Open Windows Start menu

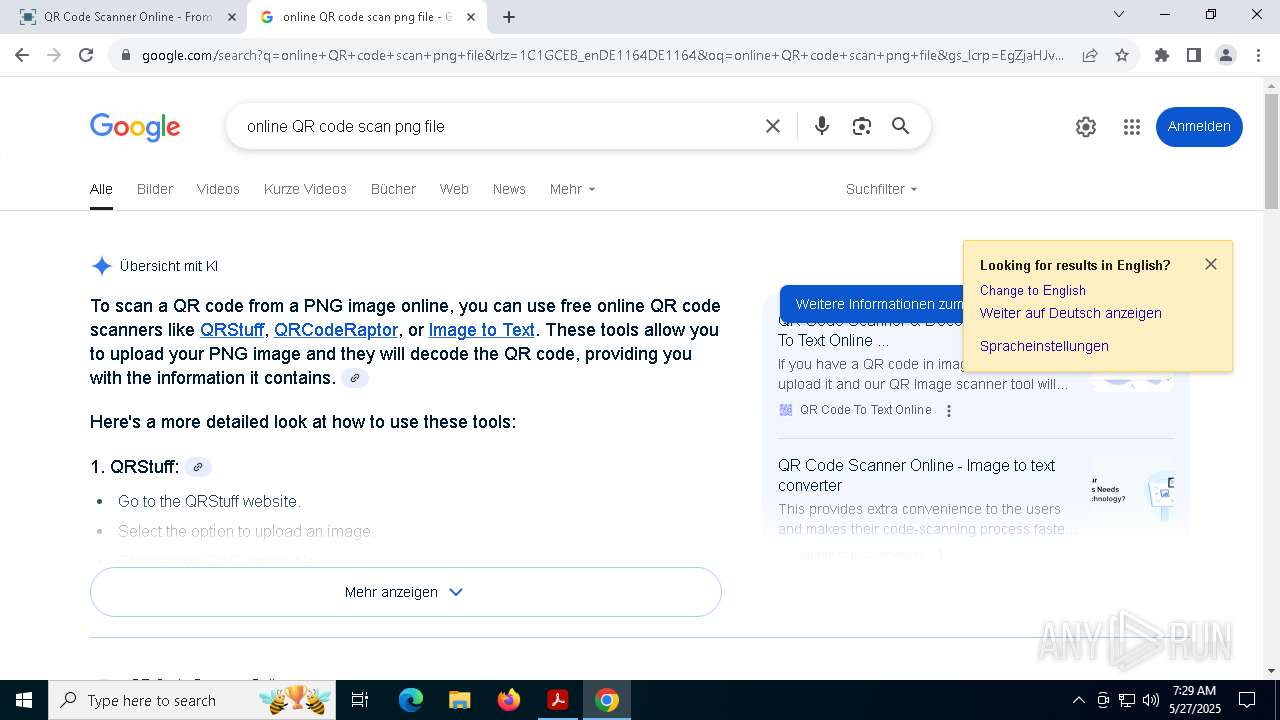coord(24,700)
